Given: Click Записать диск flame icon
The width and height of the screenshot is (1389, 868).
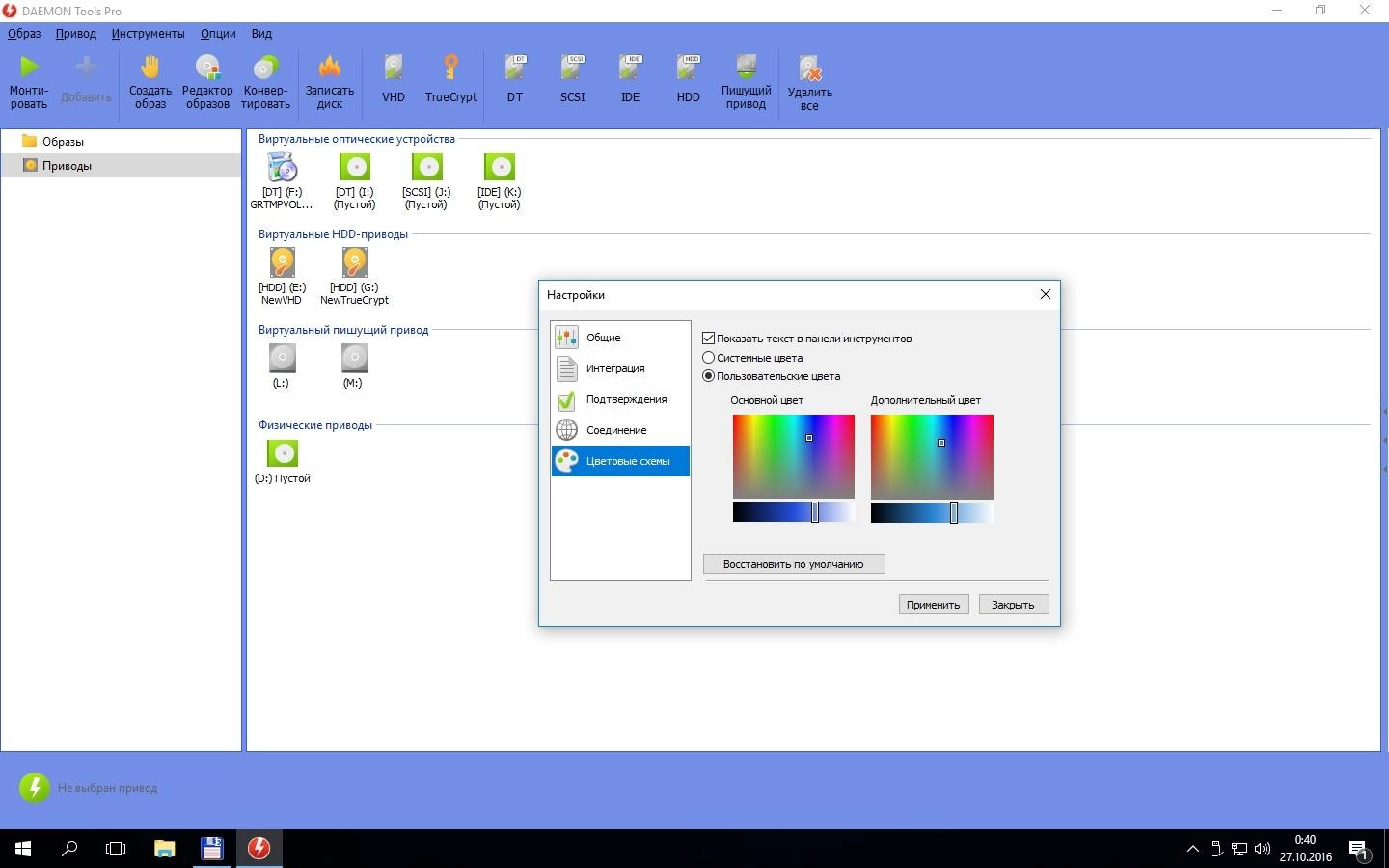Looking at the screenshot, I should point(330,66).
